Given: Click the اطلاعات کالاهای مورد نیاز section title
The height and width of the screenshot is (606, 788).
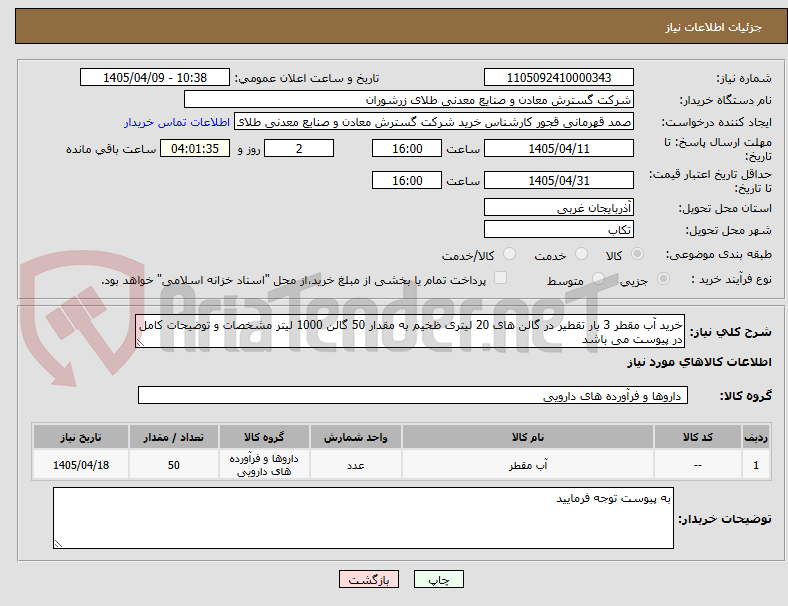Looking at the screenshot, I should [x=699, y=362].
